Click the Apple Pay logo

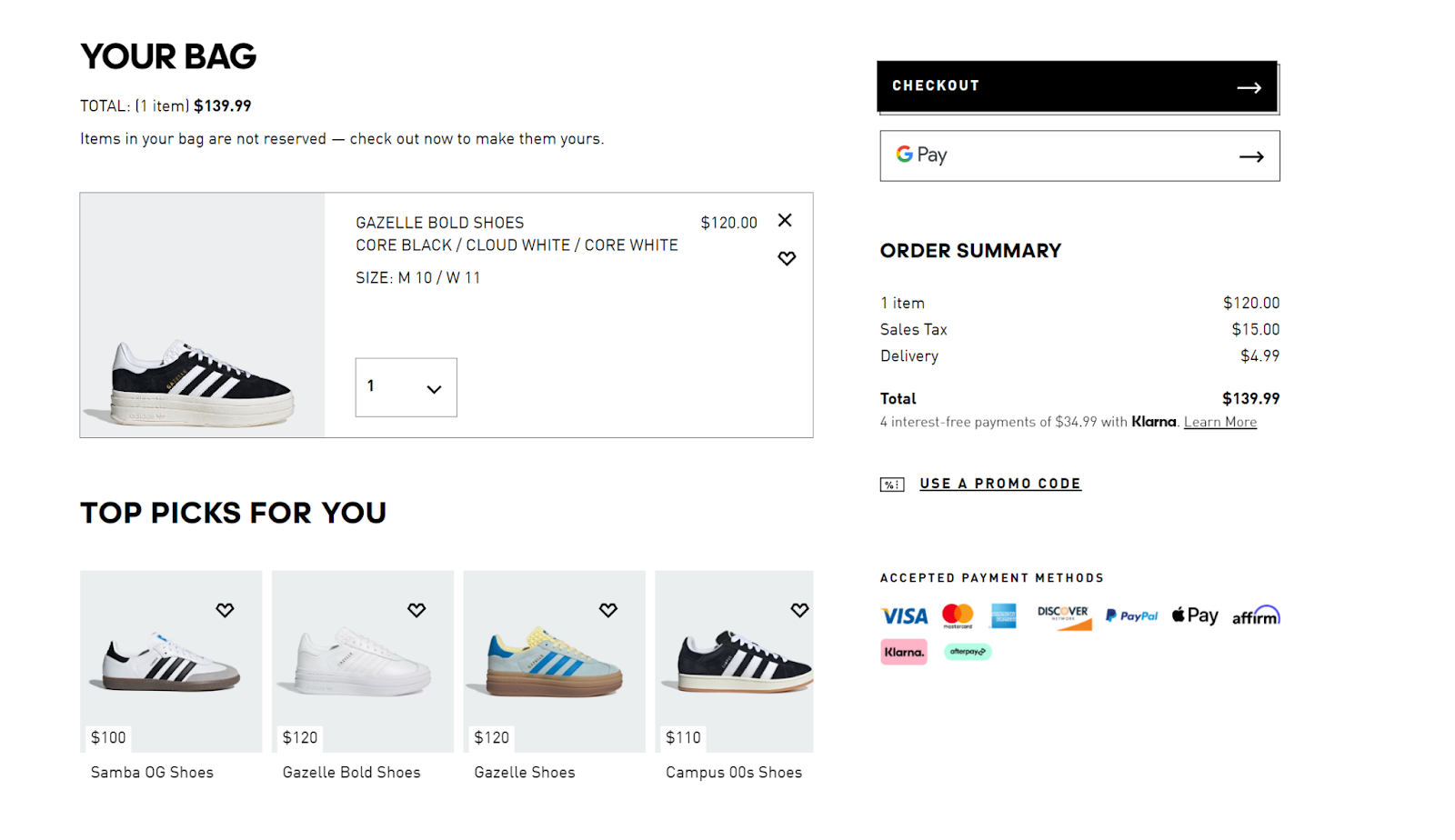(x=1195, y=615)
